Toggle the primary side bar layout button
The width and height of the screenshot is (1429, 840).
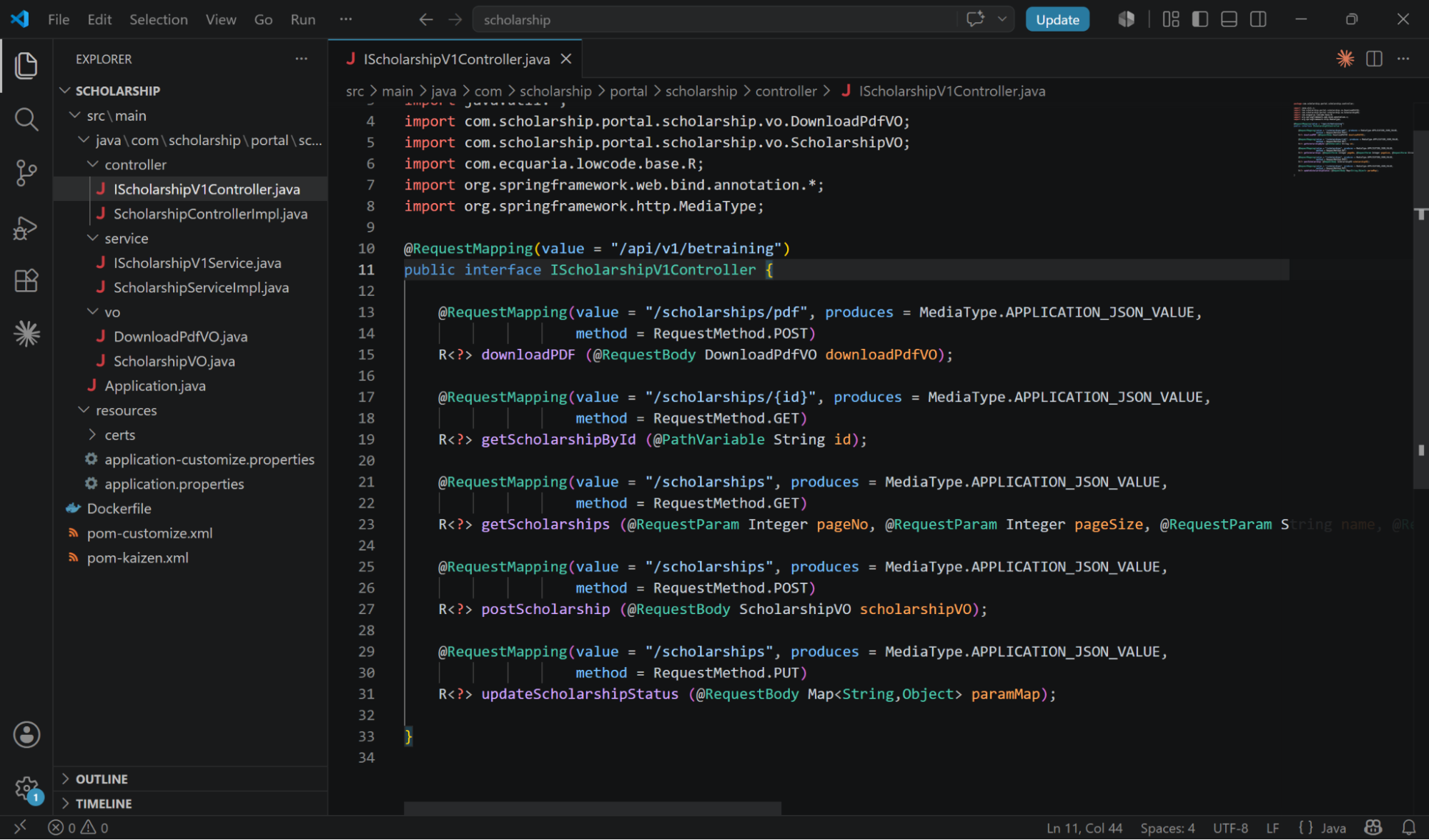pos(1200,19)
